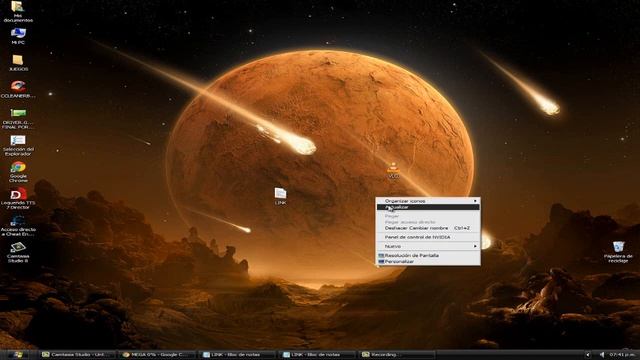Switch to MEGA 0% Google Chrome taskbar button
The height and width of the screenshot is (360, 640).
point(158,355)
